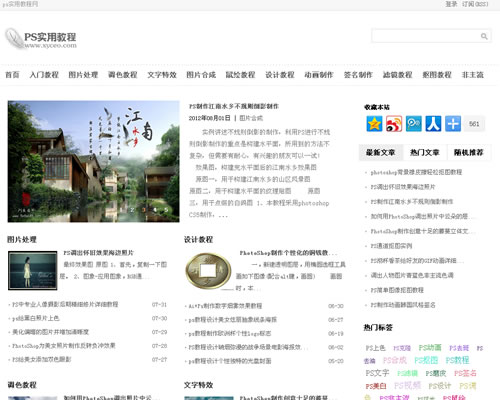Open the PhotoShop制作个性化的铜钱 article title
This screenshot has height=400, width=500.
[288, 253]
